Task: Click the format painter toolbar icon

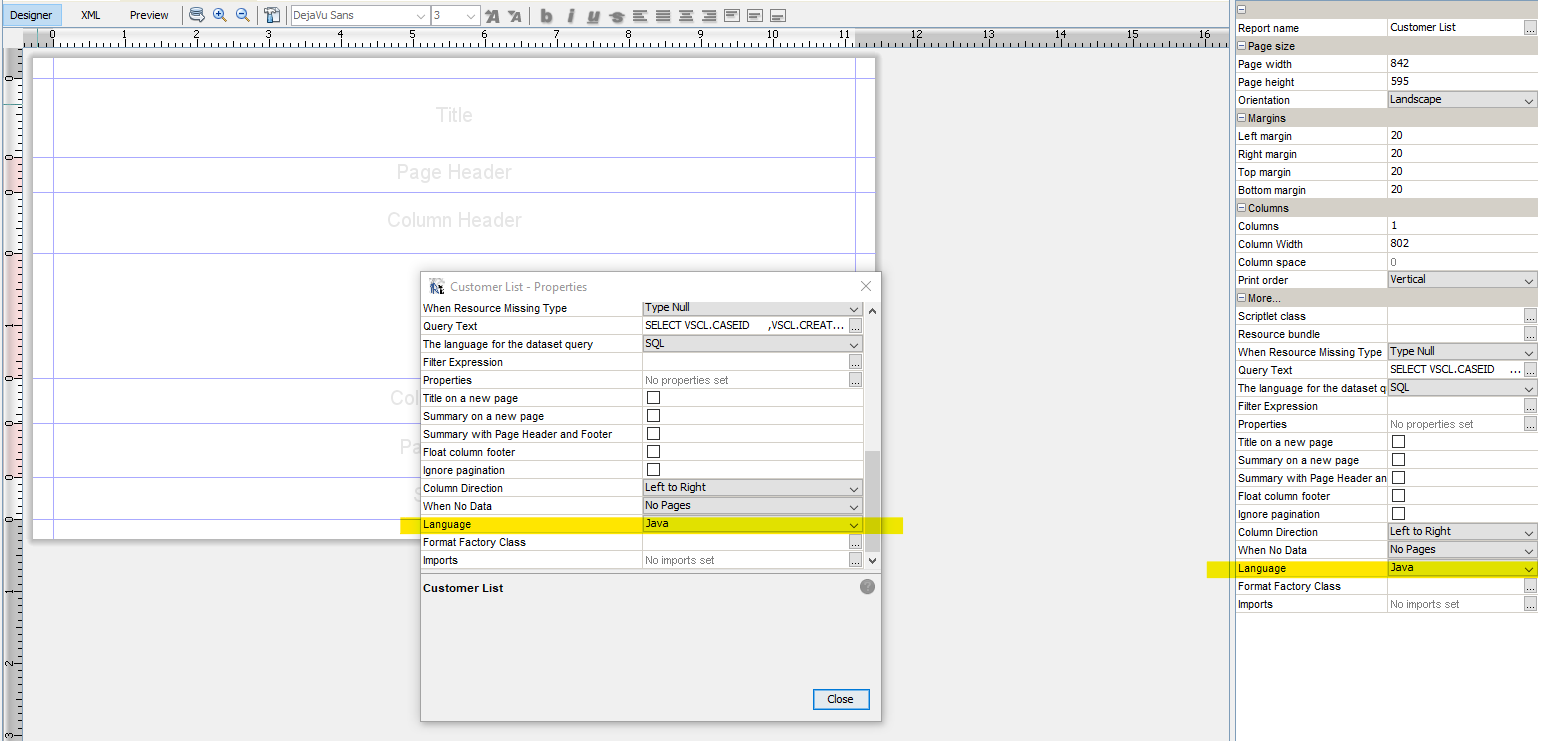Action: (271, 15)
